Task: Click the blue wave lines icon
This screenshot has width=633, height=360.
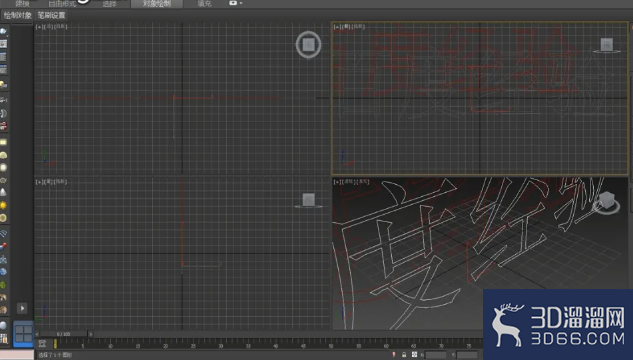Action: [x=3, y=234]
